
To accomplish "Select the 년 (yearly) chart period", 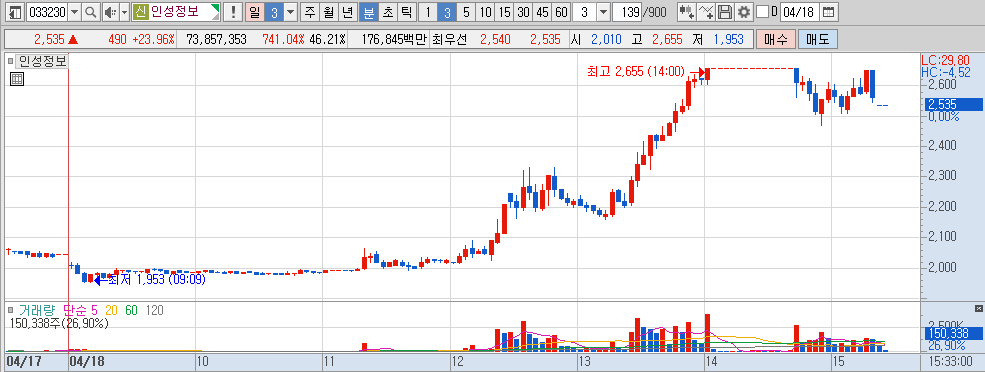I will (347, 11).
